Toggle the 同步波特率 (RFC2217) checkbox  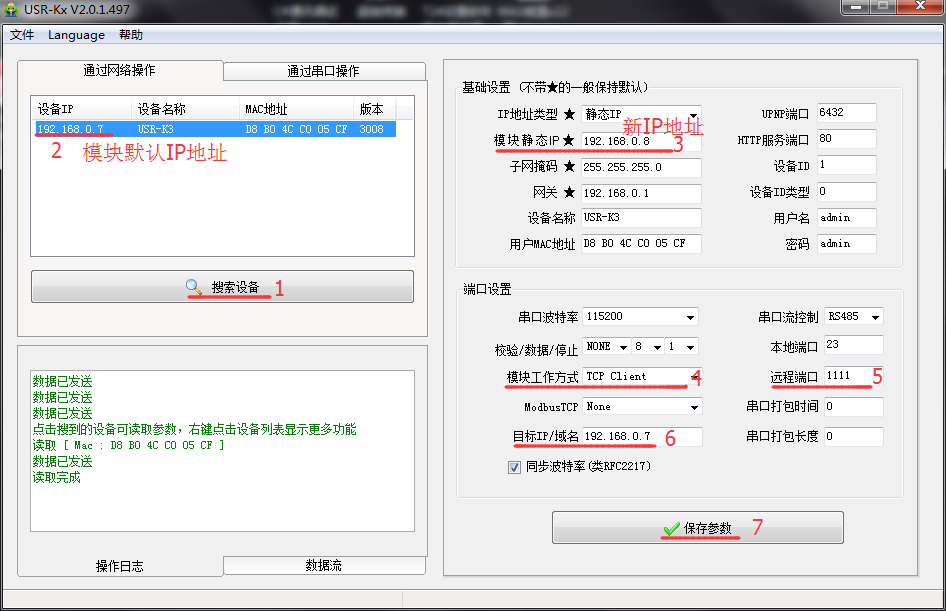click(x=514, y=466)
